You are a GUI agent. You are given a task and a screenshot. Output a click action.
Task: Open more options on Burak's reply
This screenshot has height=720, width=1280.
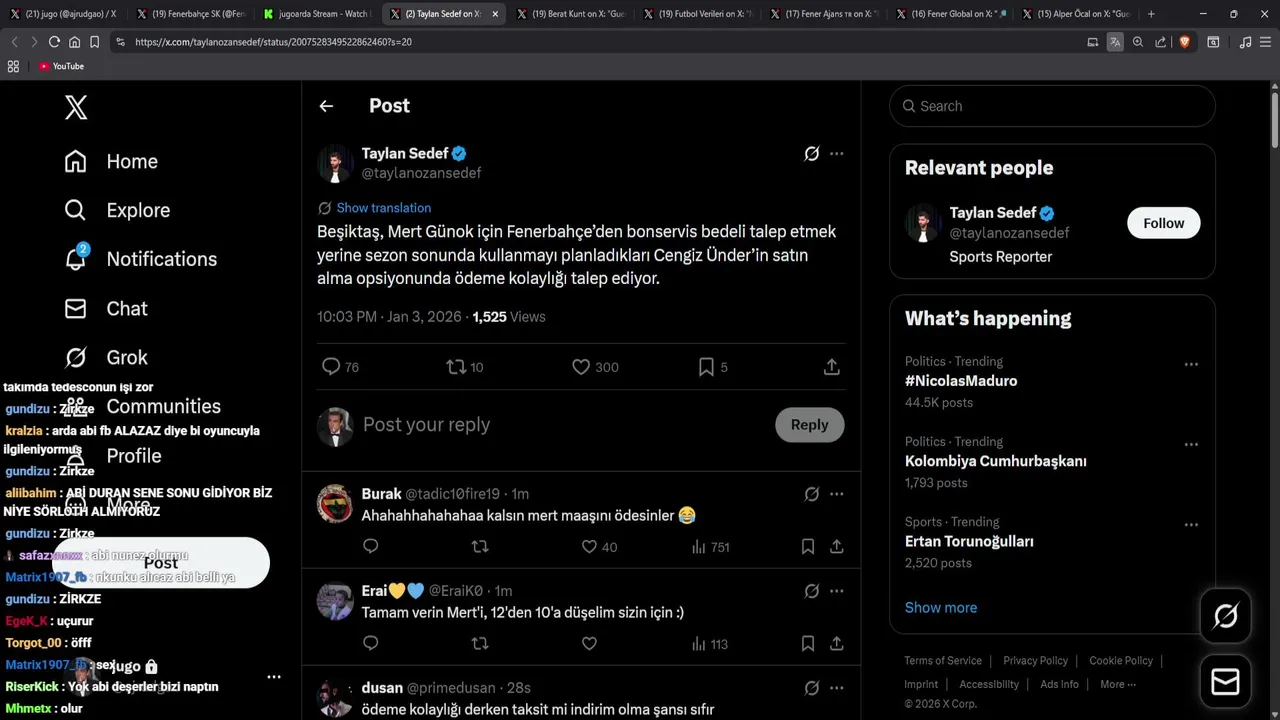pyautogui.click(x=837, y=494)
